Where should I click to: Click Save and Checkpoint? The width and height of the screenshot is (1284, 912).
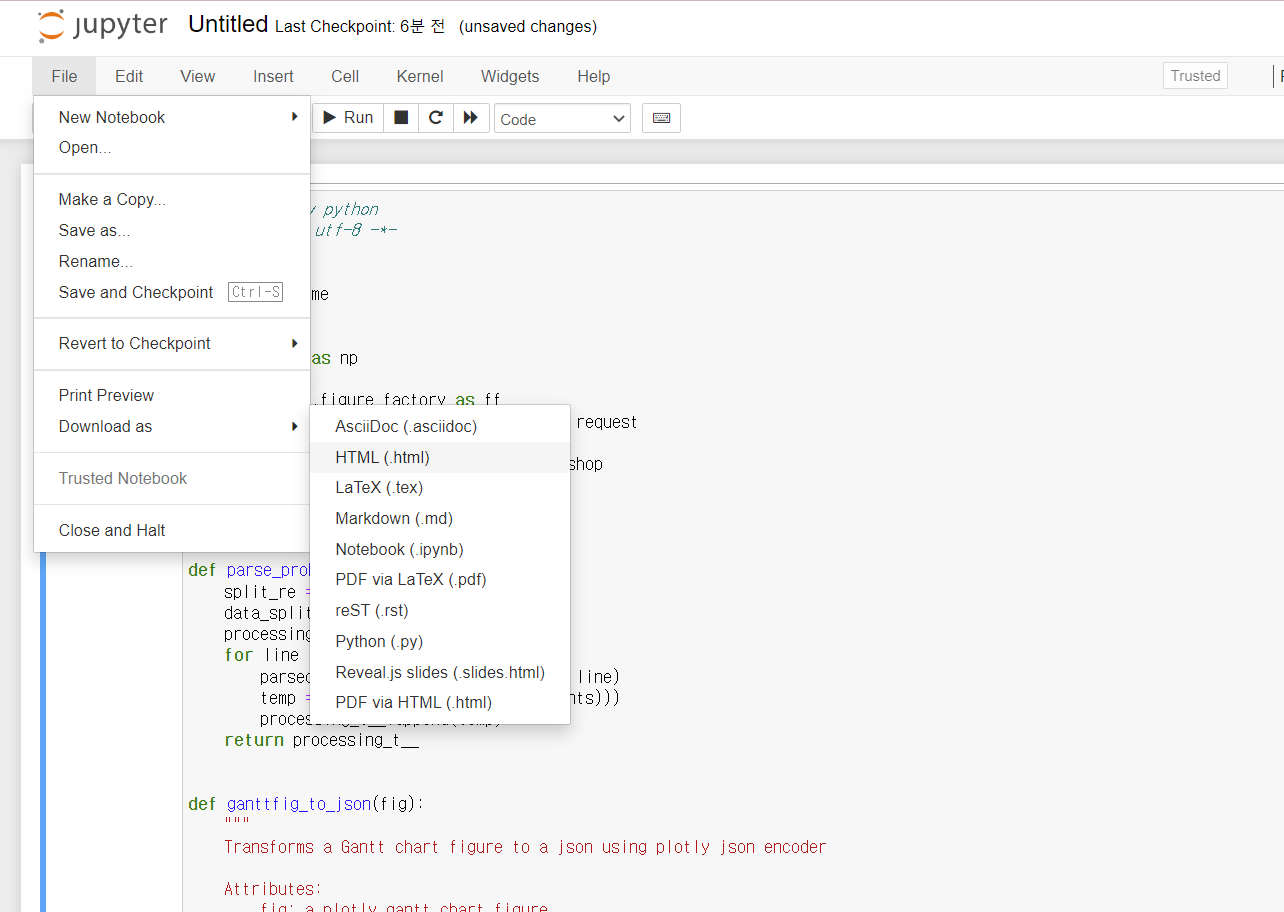pyautogui.click(x=172, y=292)
